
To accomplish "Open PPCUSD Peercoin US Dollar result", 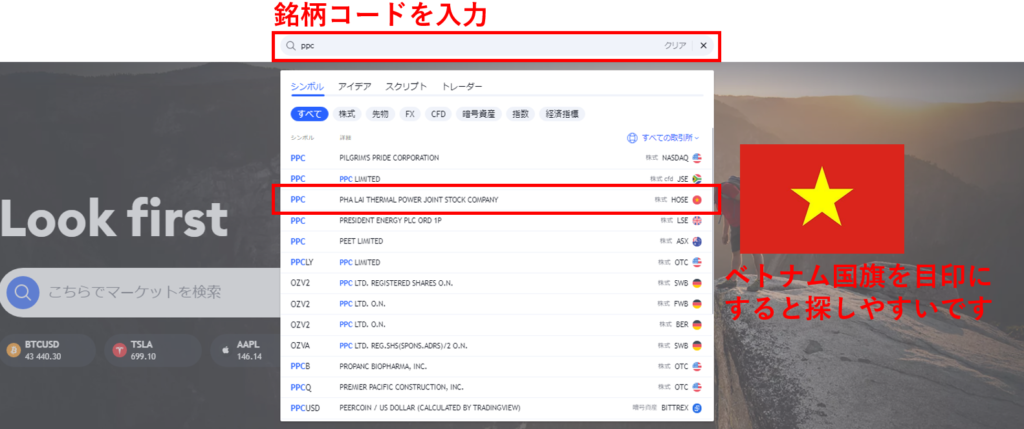I will click(x=496, y=408).
